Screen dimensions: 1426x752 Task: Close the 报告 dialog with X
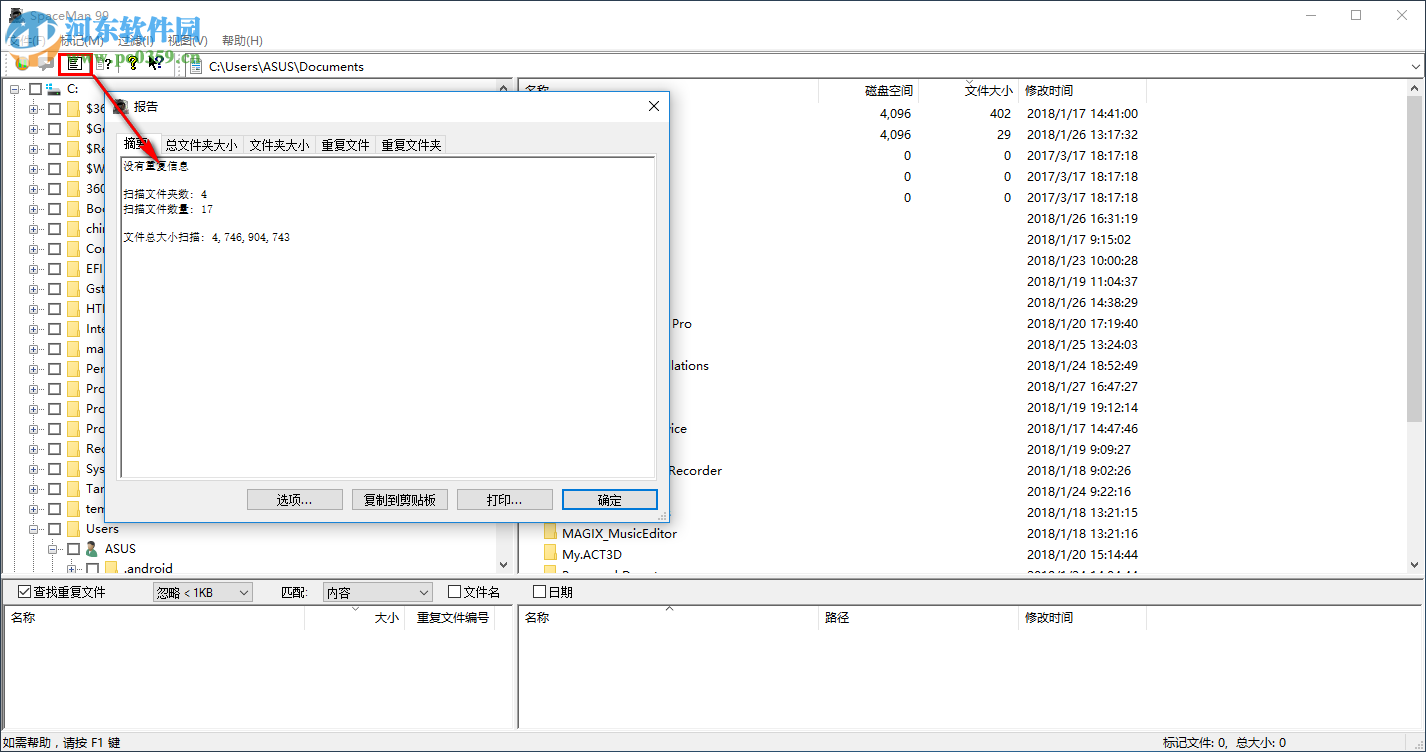654,106
